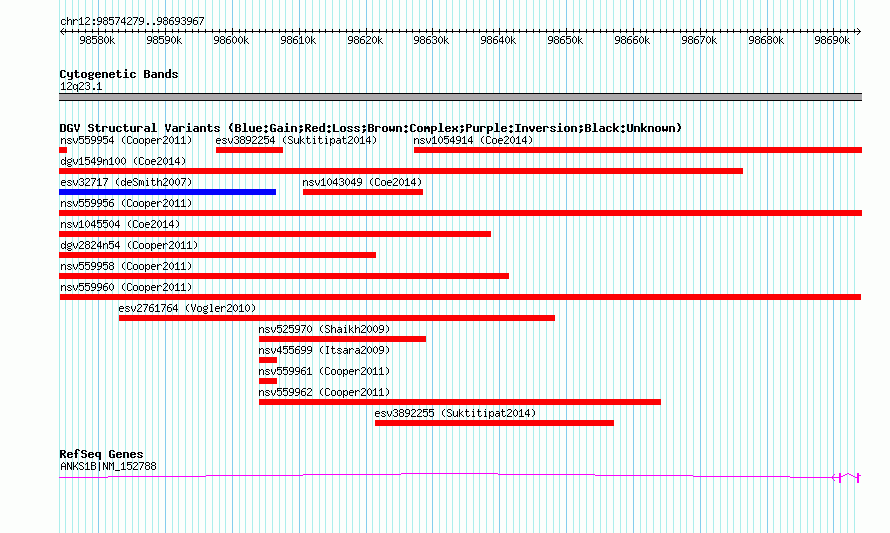Select the gray 12q23.1 cytogenetic band bar
Screen dimensions: 890x533
click(x=460, y=97)
